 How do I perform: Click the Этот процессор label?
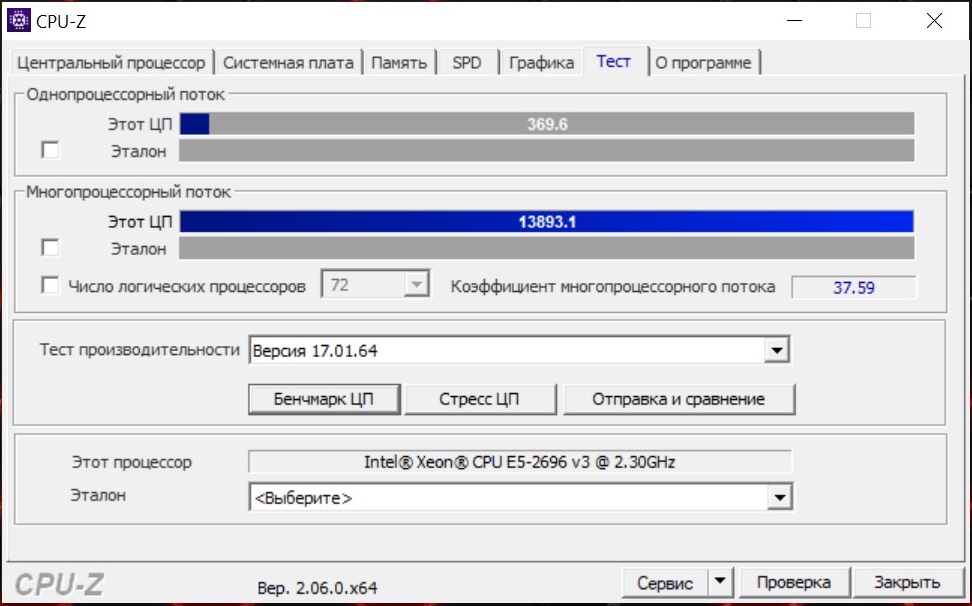(x=131, y=462)
